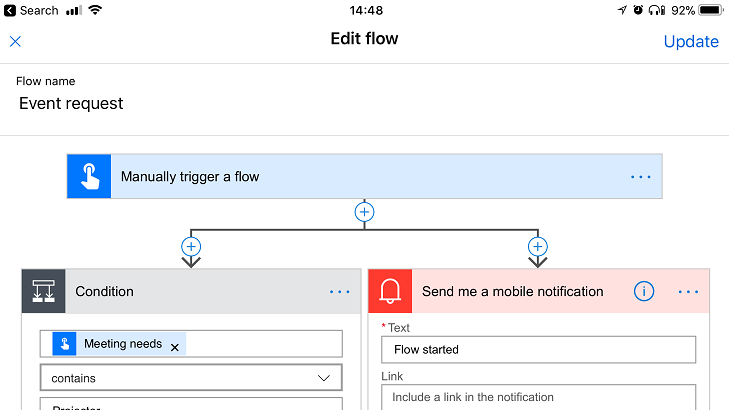Return to Search app via back link
This screenshot has height=410, width=729.
[x=32, y=10]
